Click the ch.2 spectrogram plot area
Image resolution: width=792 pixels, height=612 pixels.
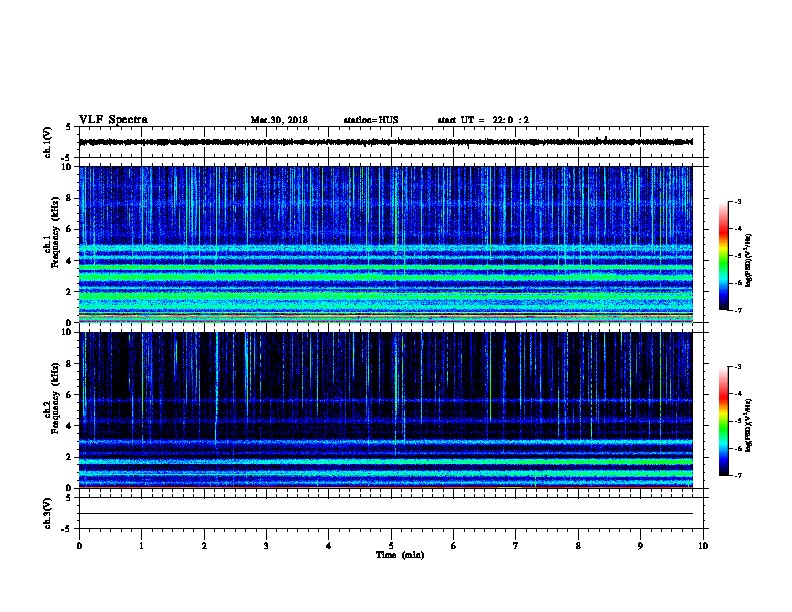386,410
